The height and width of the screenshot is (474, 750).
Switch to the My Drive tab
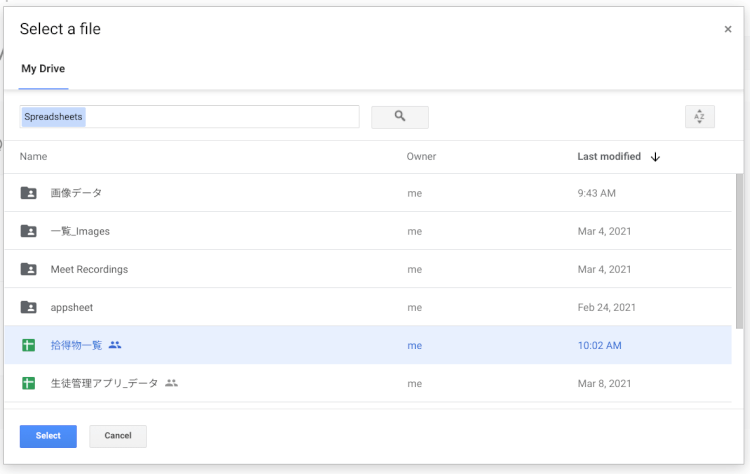tap(43, 69)
